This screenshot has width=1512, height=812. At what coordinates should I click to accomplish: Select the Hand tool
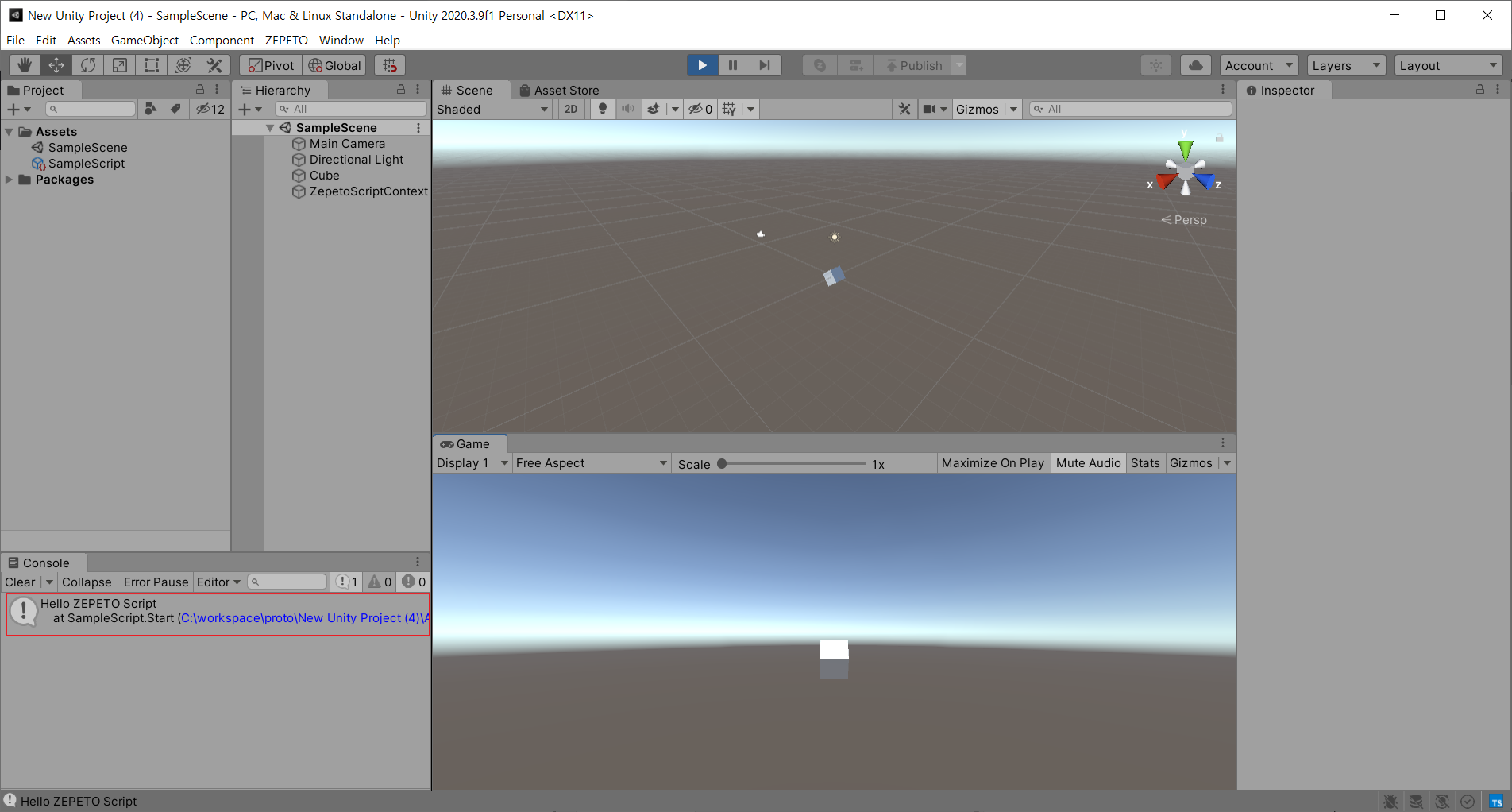(25, 65)
